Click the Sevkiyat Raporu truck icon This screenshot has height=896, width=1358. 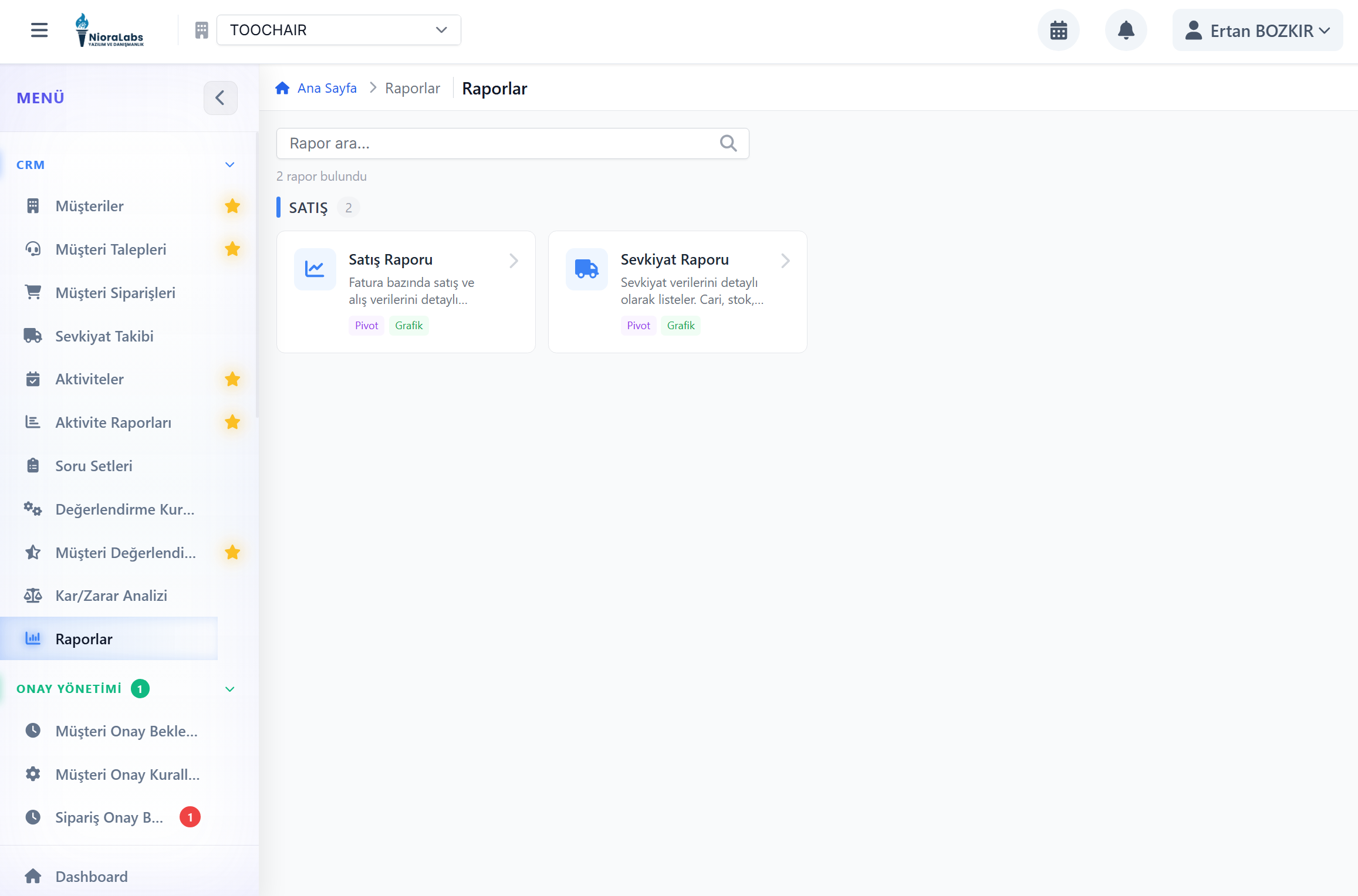tap(586, 269)
